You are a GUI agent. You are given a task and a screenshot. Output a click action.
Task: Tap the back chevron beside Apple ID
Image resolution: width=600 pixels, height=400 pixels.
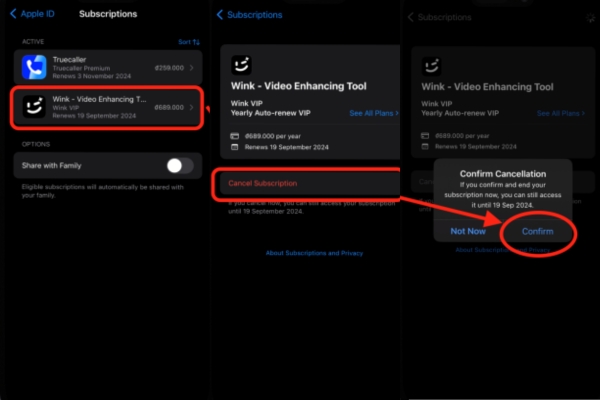(x=13, y=15)
